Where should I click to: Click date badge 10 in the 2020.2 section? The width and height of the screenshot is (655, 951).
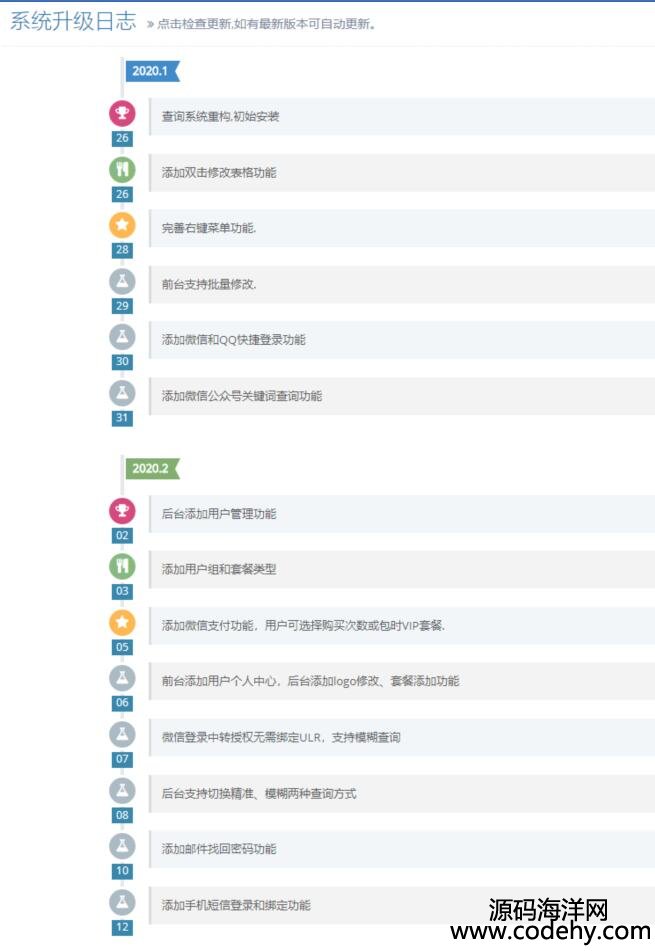[x=122, y=871]
